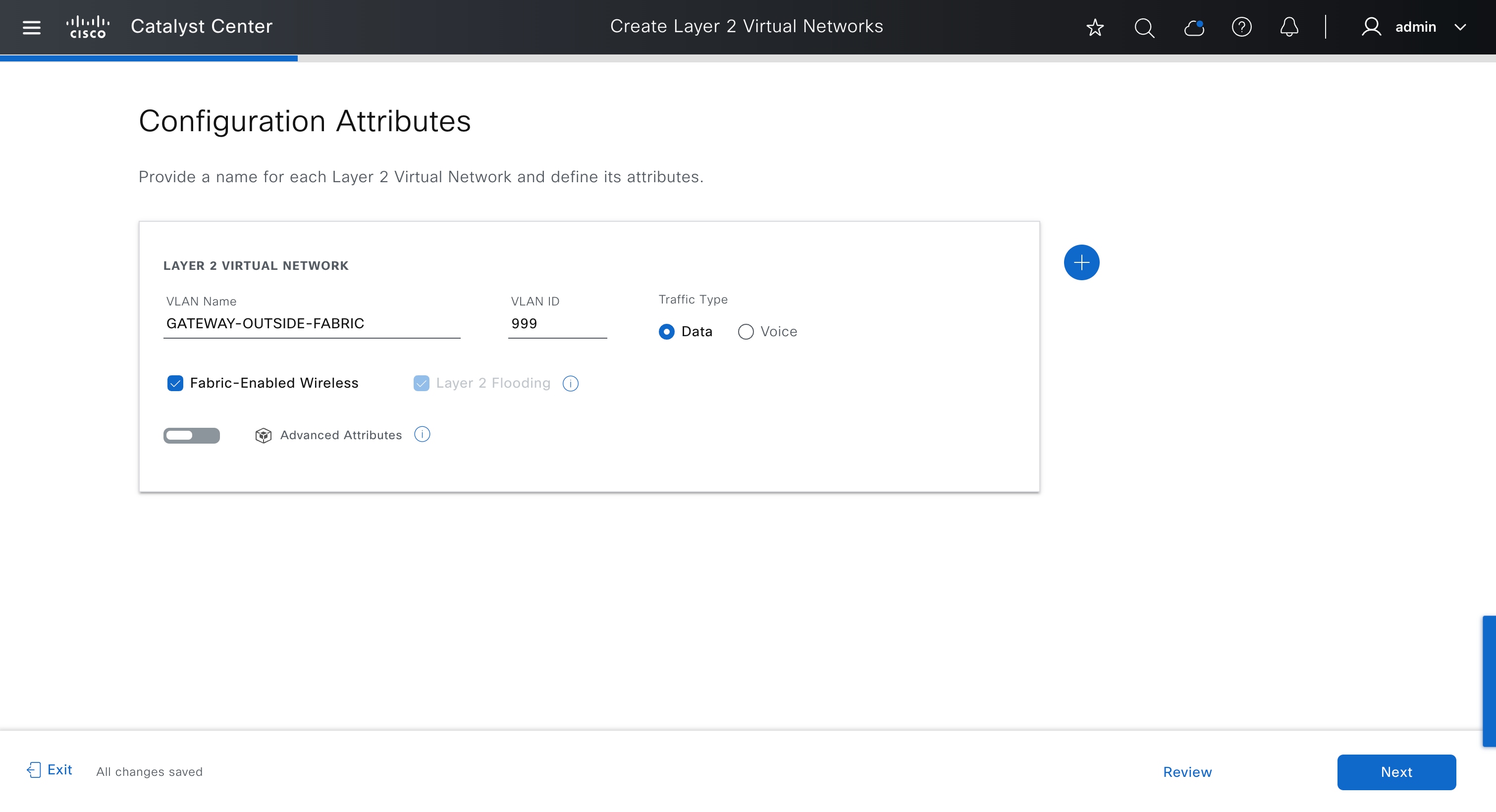The image size is (1496, 812).
Task: Uncheck Fabric-Enabled Wireless checkbox
Action: point(175,383)
